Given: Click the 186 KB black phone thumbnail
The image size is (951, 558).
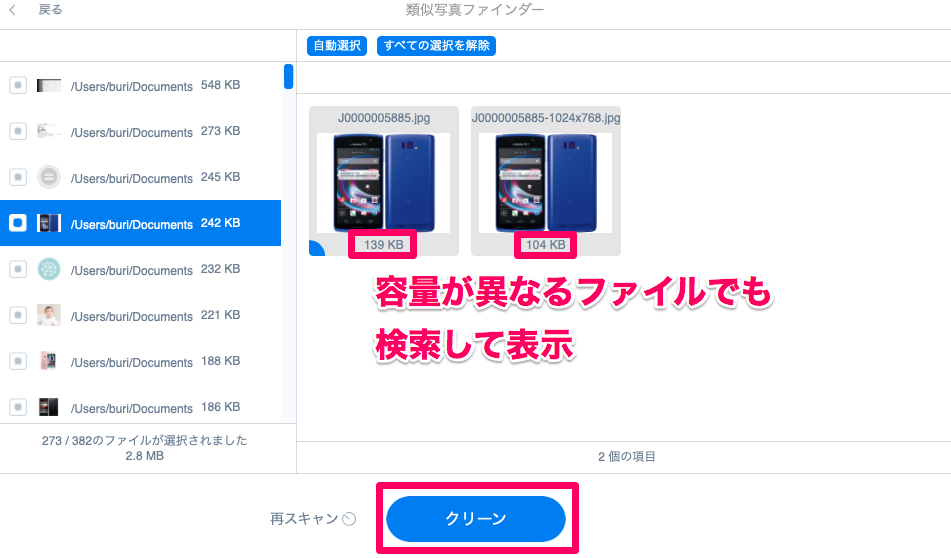Looking at the screenshot, I should tap(49, 407).
